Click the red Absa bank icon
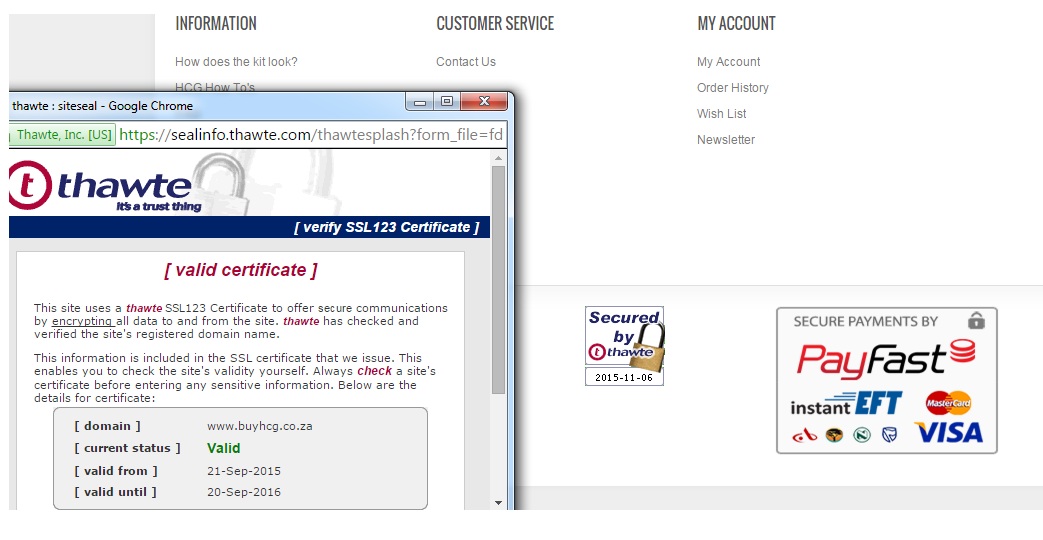Screen dimensions: 1043x540 click(805, 435)
